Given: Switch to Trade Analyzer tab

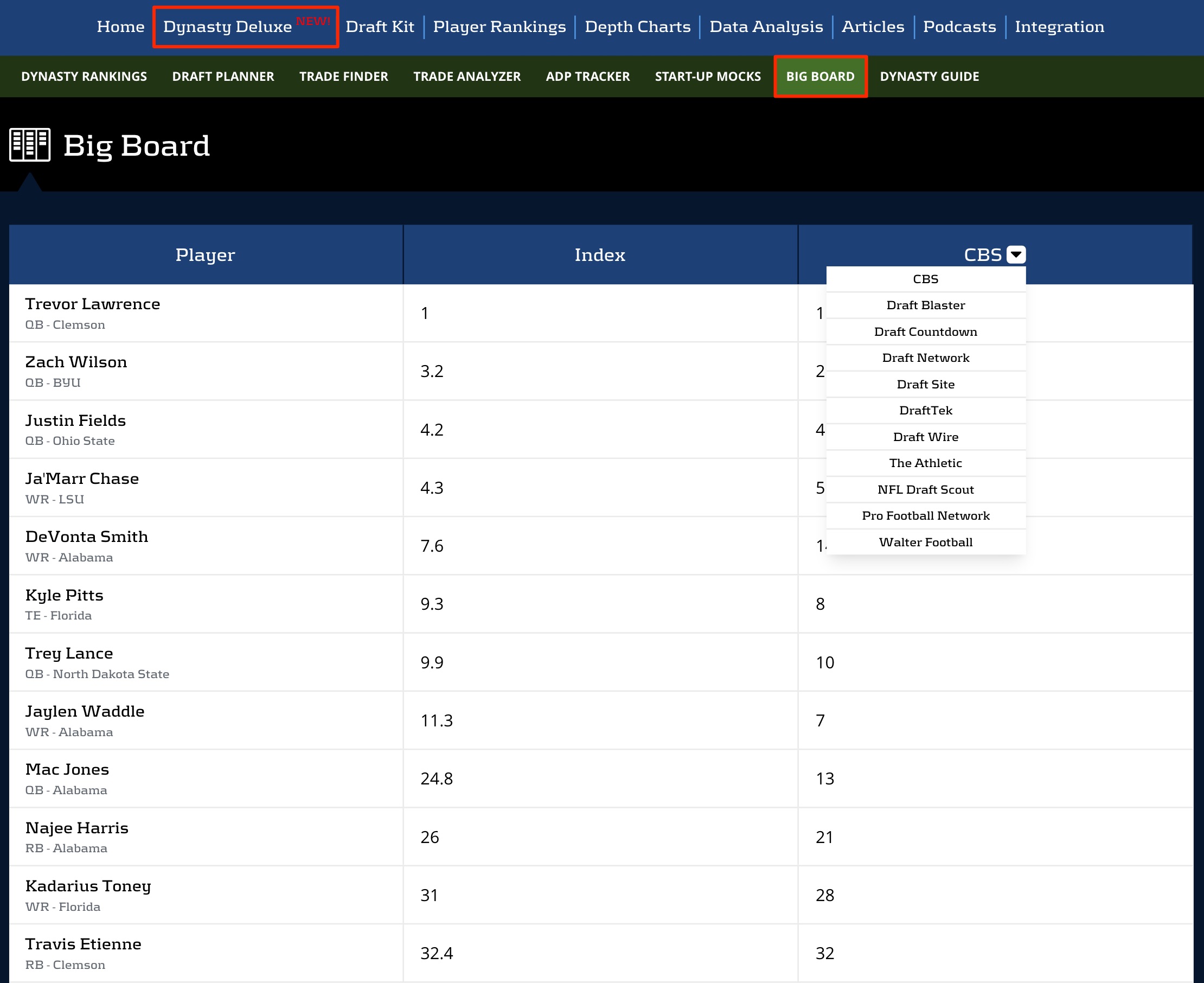Looking at the screenshot, I should click(x=466, y=76).
